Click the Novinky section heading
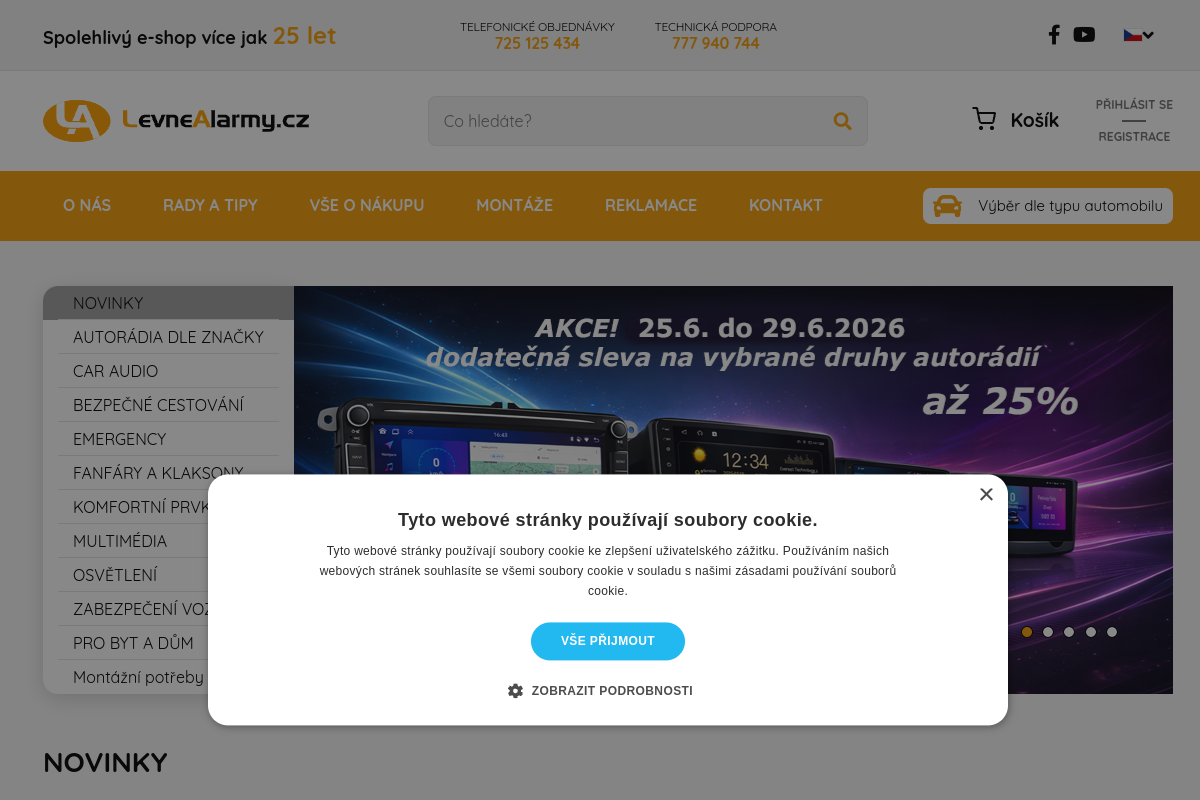 105,763
